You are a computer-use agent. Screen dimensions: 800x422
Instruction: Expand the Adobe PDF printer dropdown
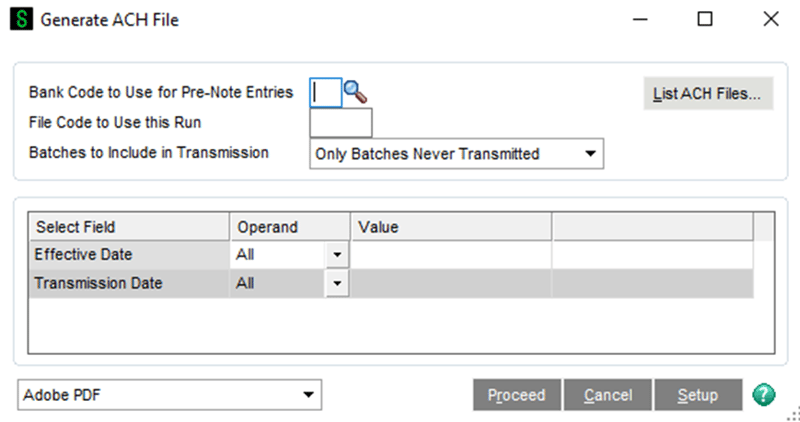click(308, 395)
